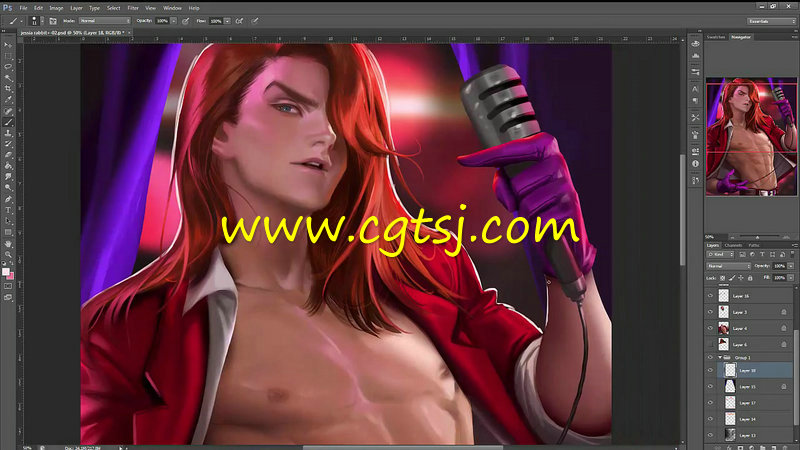Screen dimensions: 800x450
Task: Select the Crop tool
Action: [8, 89]
